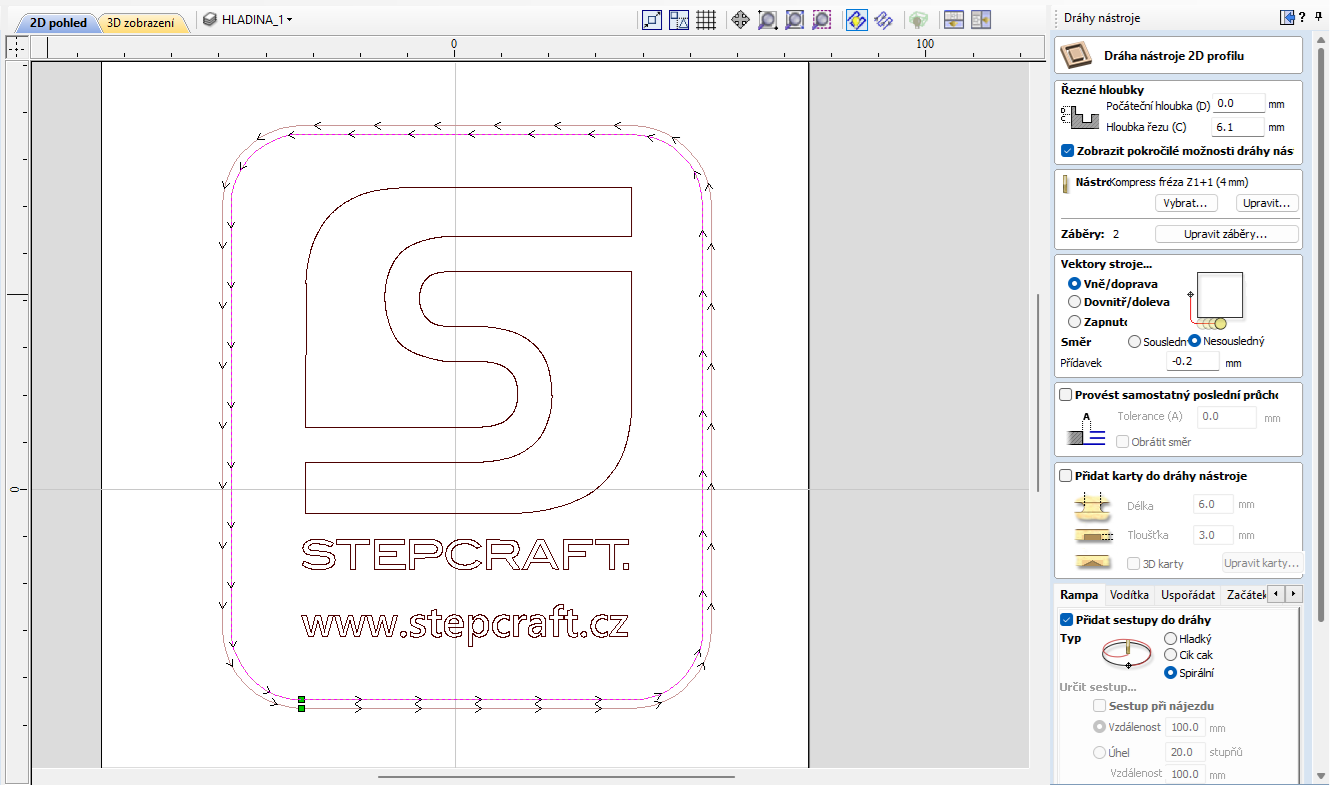The height and width of the screenshot is (792, 1333).
Task: Click Upravit... tool button
Action: (1267, 203)
